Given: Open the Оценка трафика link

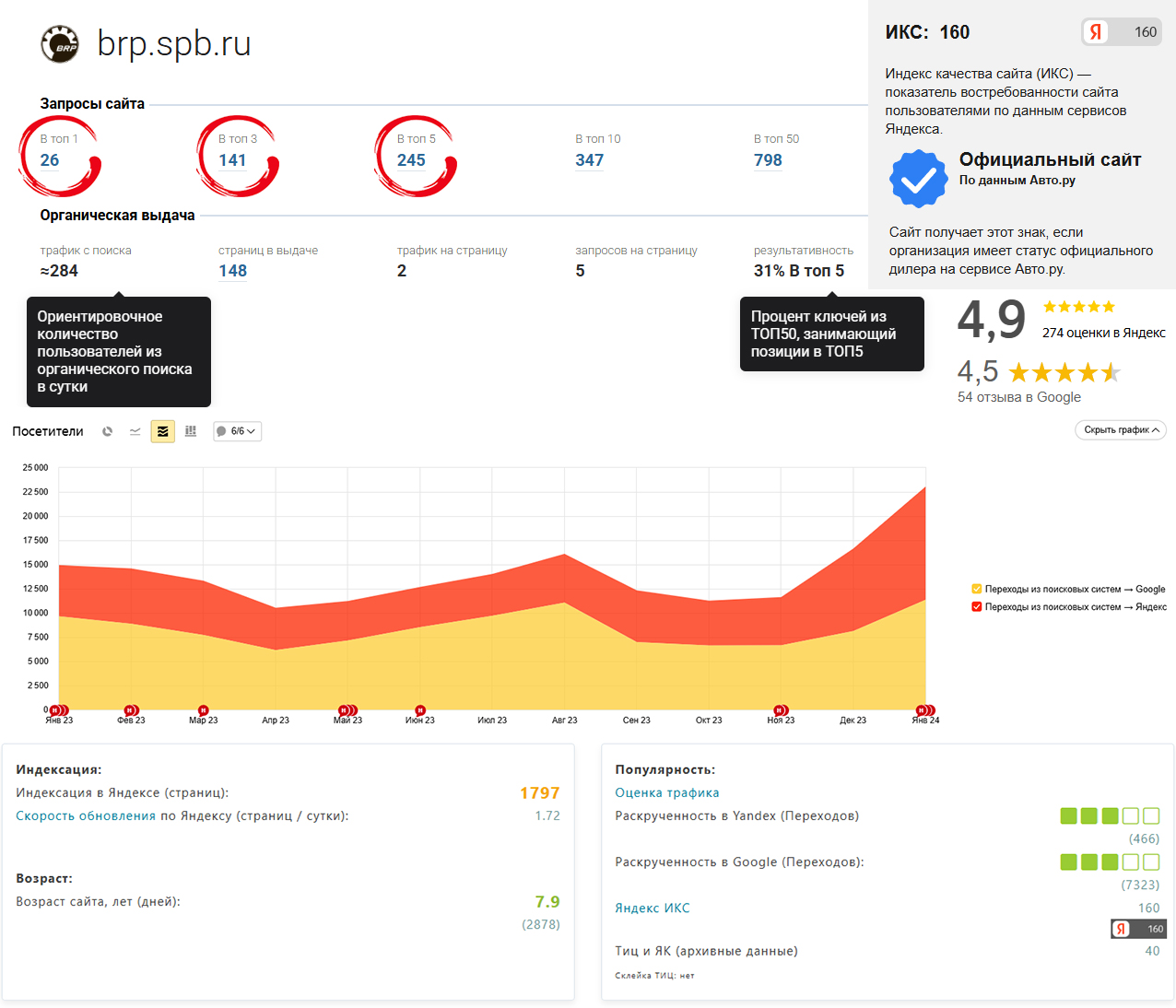Looking at the screenshot, I should 667,792.
